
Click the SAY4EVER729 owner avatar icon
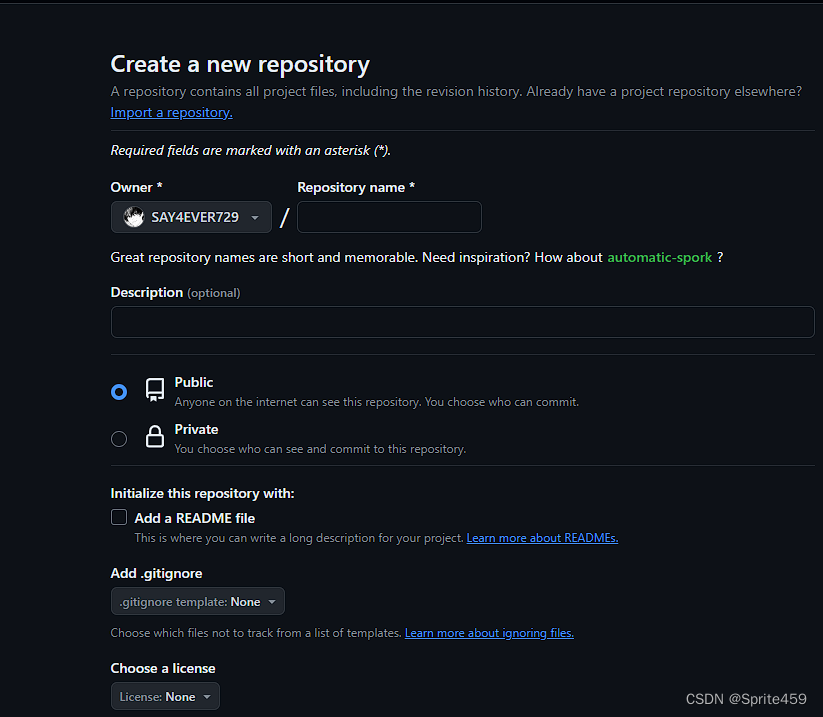click(134, 217)
